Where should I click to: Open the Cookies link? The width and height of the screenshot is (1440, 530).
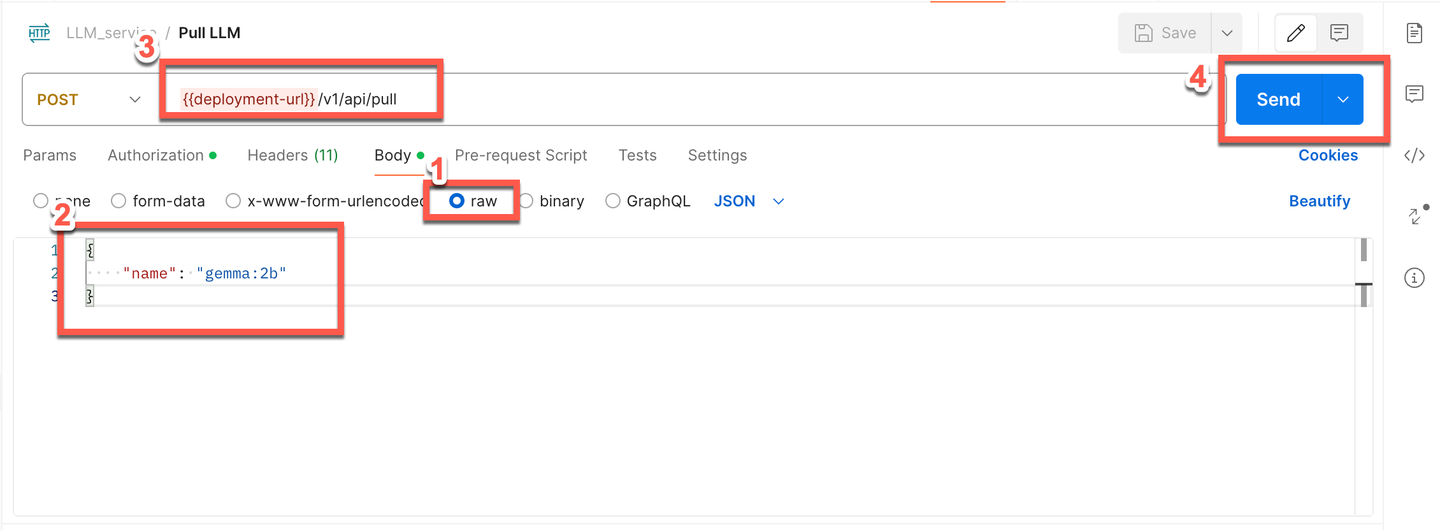coord(1328,155)
